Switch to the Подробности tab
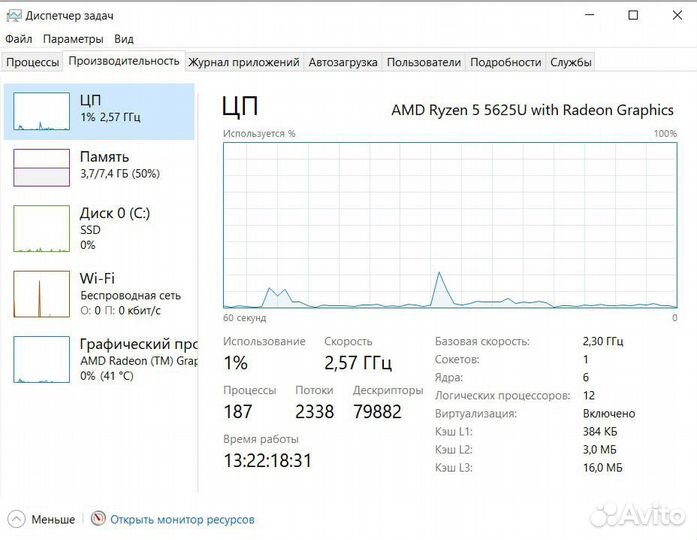The image size is (697, 540). point(505,62)
